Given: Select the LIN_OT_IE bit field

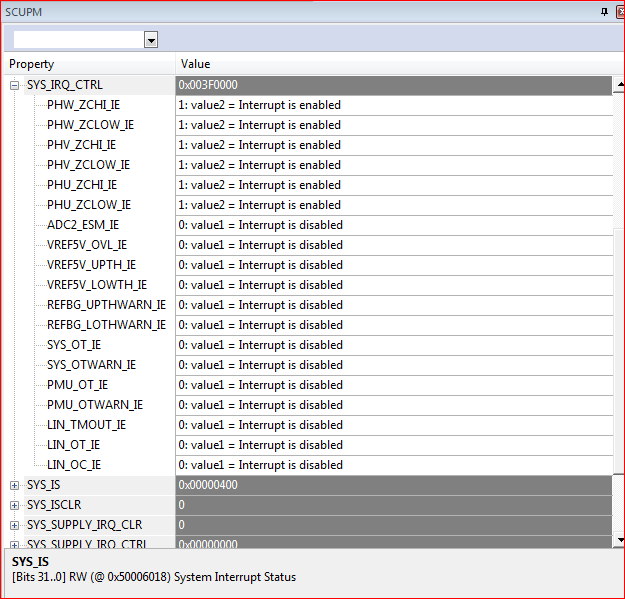Looking at the screenshot, I should click(x=73, y=444).
